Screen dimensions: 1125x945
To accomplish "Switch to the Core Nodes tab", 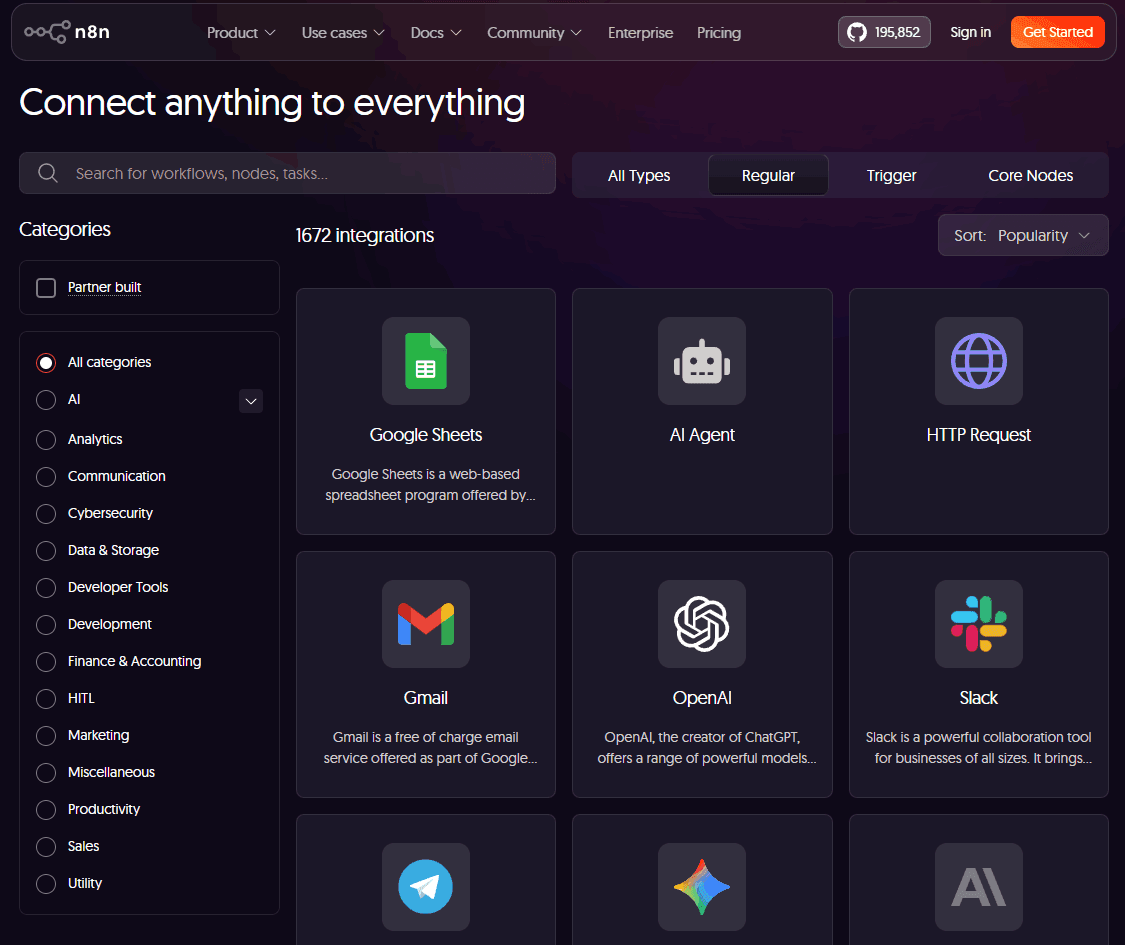I will tap(1030, 175).
